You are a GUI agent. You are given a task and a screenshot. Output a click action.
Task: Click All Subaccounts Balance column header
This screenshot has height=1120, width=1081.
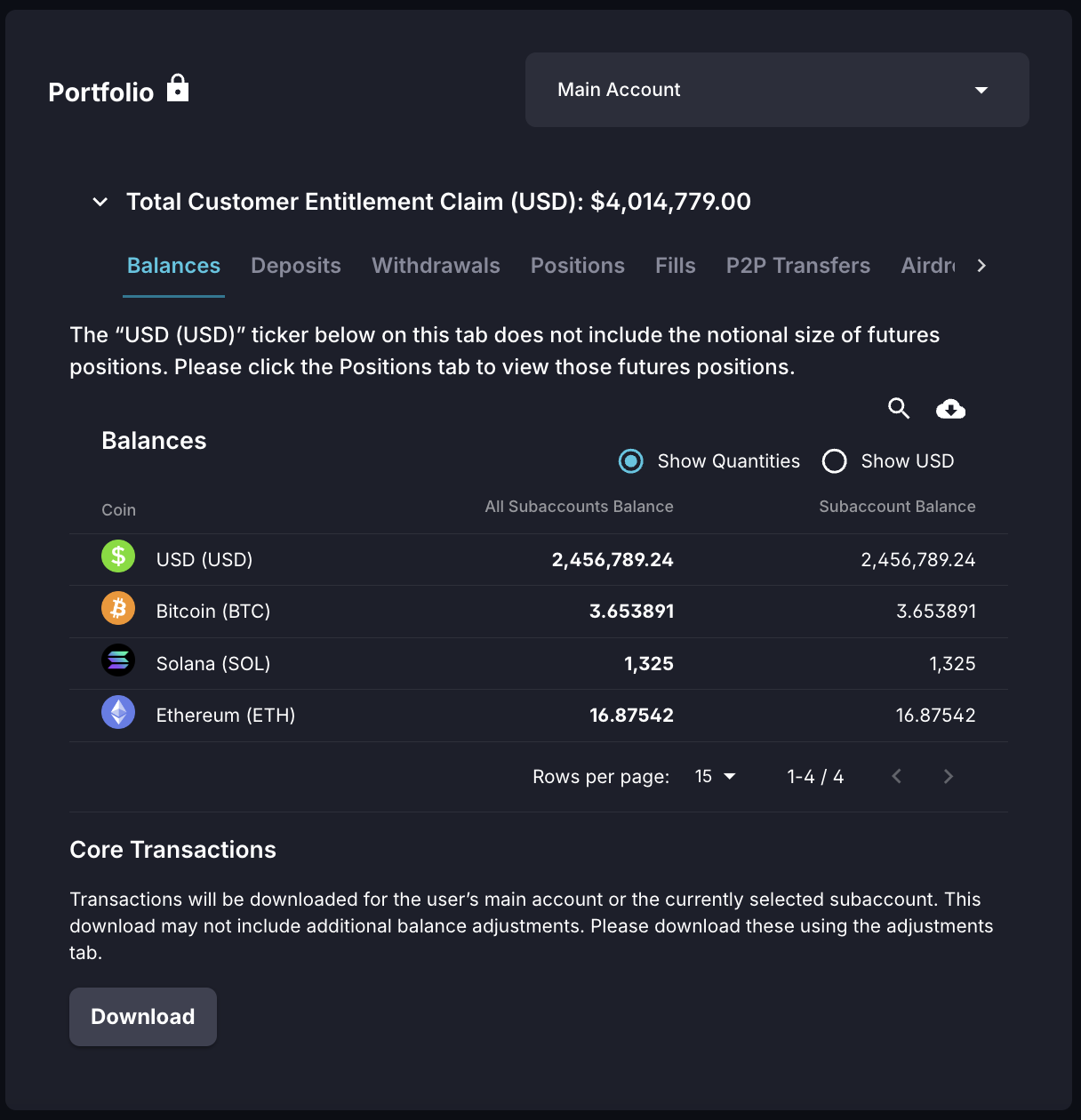pos(579,507)
